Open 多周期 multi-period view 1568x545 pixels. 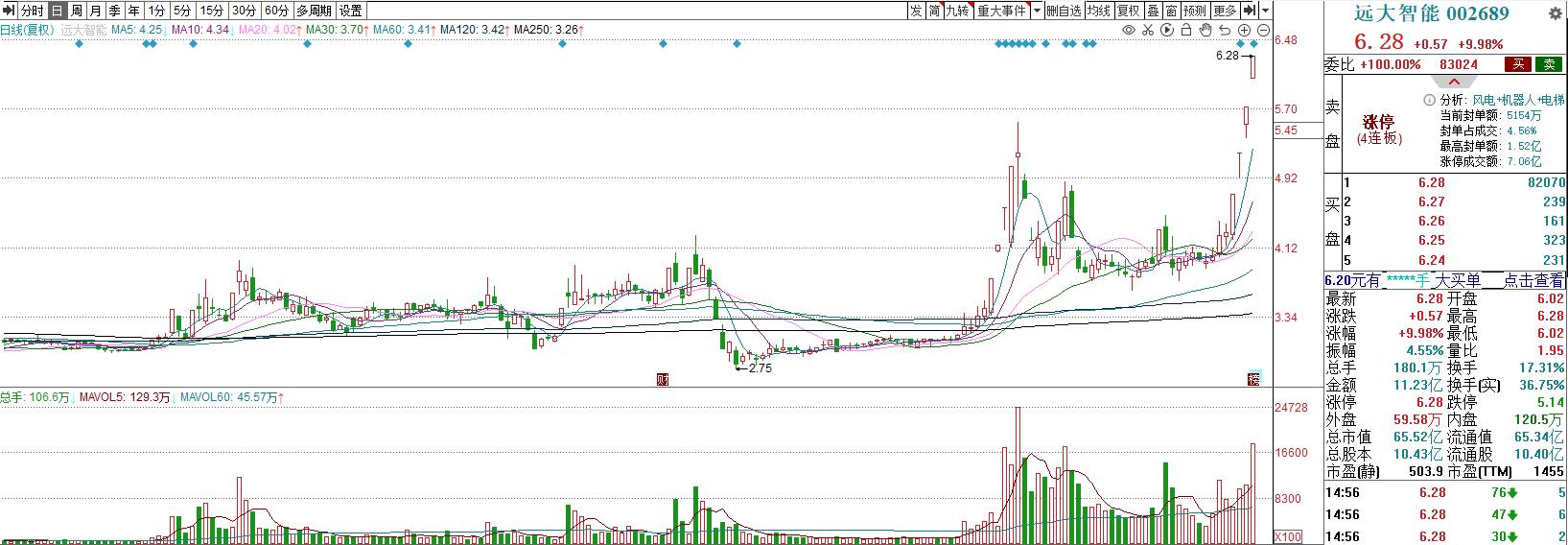[314, 11]
